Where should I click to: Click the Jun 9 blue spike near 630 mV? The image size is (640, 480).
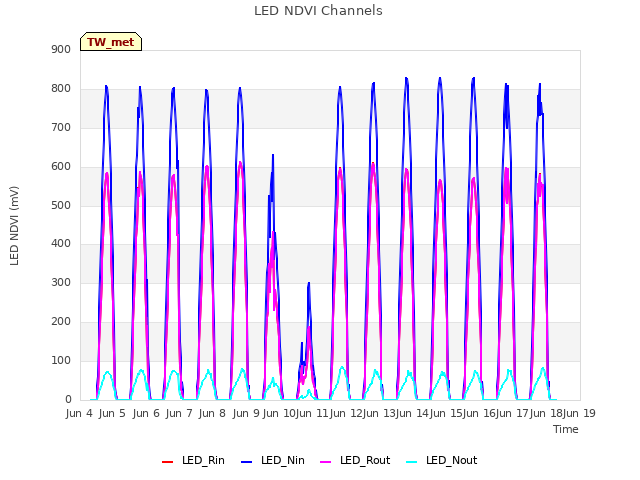[x=273, y=155]
